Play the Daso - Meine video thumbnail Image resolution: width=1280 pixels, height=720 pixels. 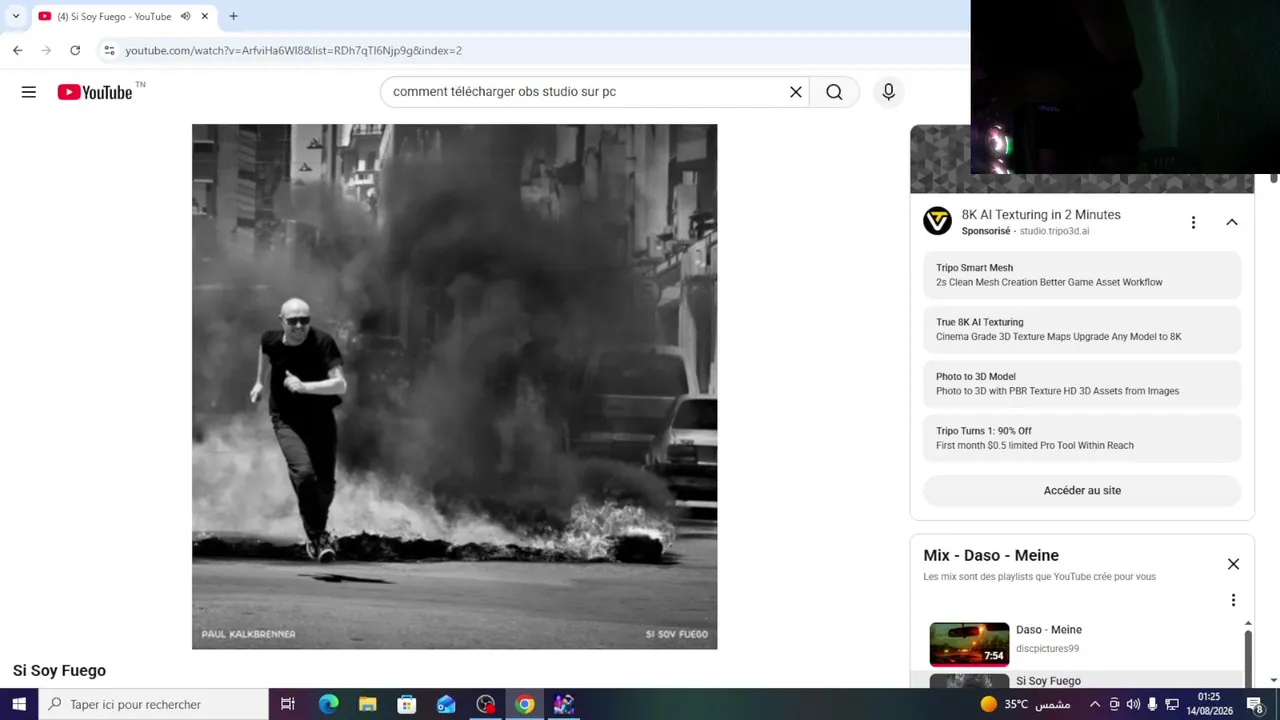point(969,644)
